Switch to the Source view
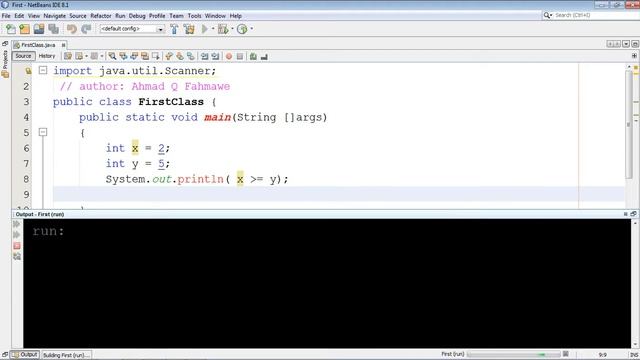Viewport: 640px width, 360px height. (23, 56)
